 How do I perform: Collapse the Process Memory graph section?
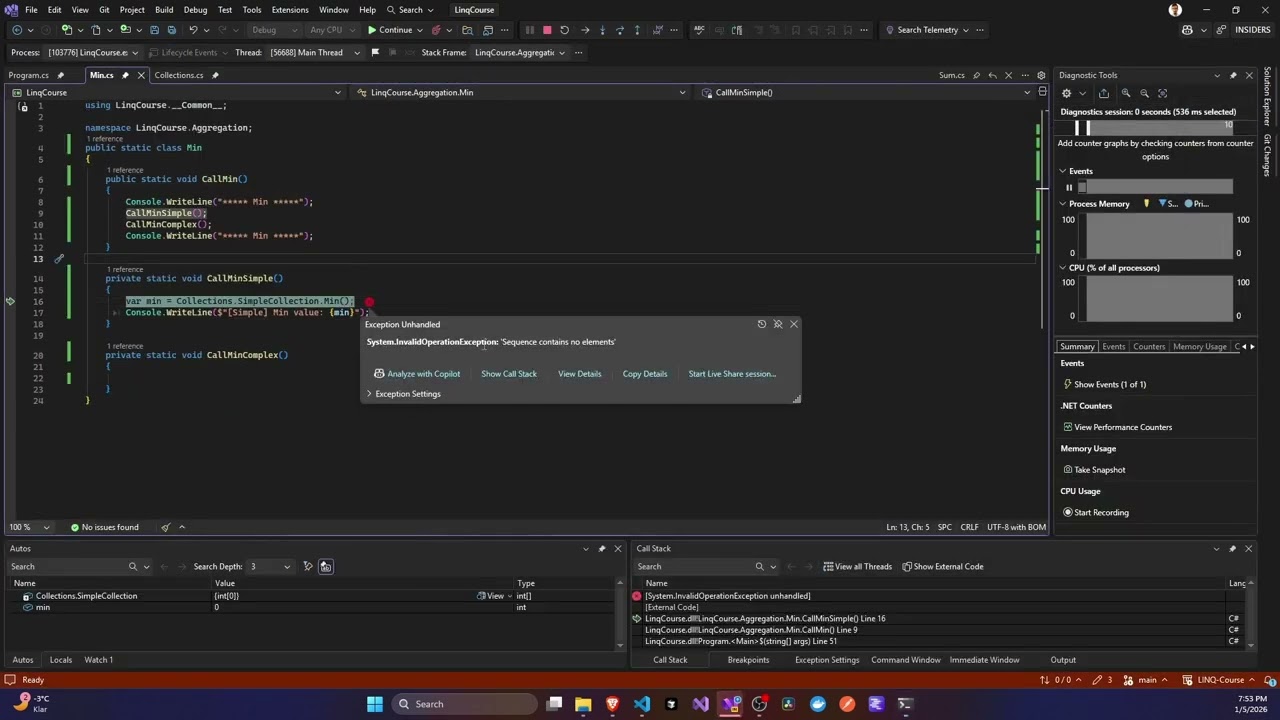tap(1063, 204)
